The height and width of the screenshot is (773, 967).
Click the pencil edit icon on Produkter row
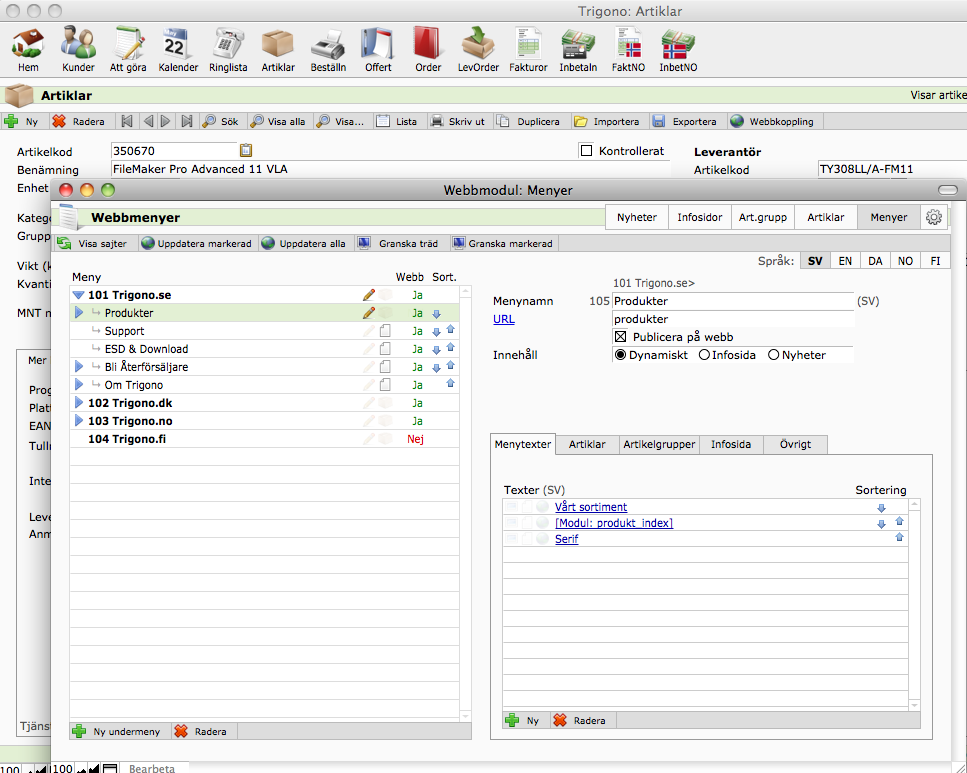tap(369, 313)
